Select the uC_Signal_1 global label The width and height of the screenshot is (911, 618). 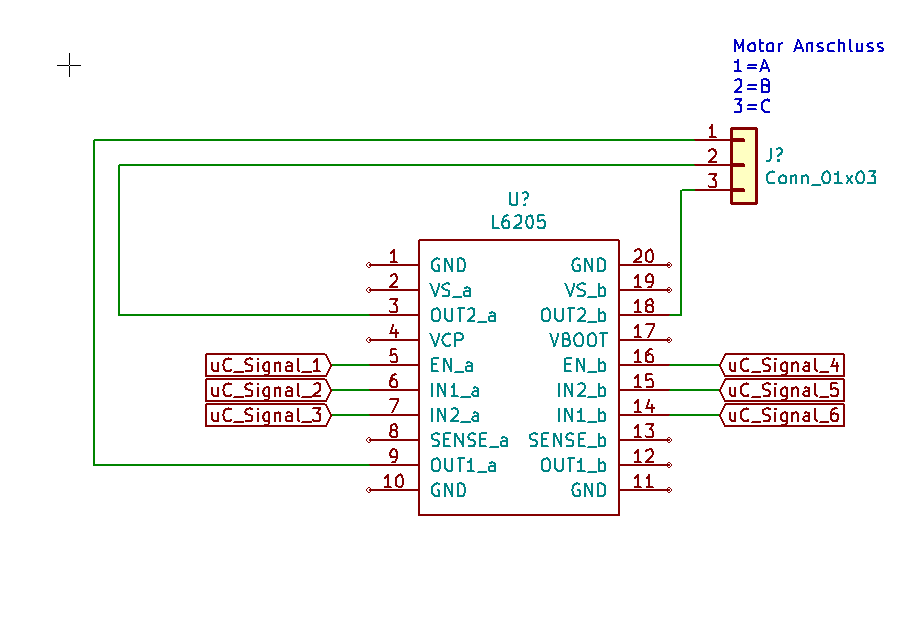pos(268,365)
